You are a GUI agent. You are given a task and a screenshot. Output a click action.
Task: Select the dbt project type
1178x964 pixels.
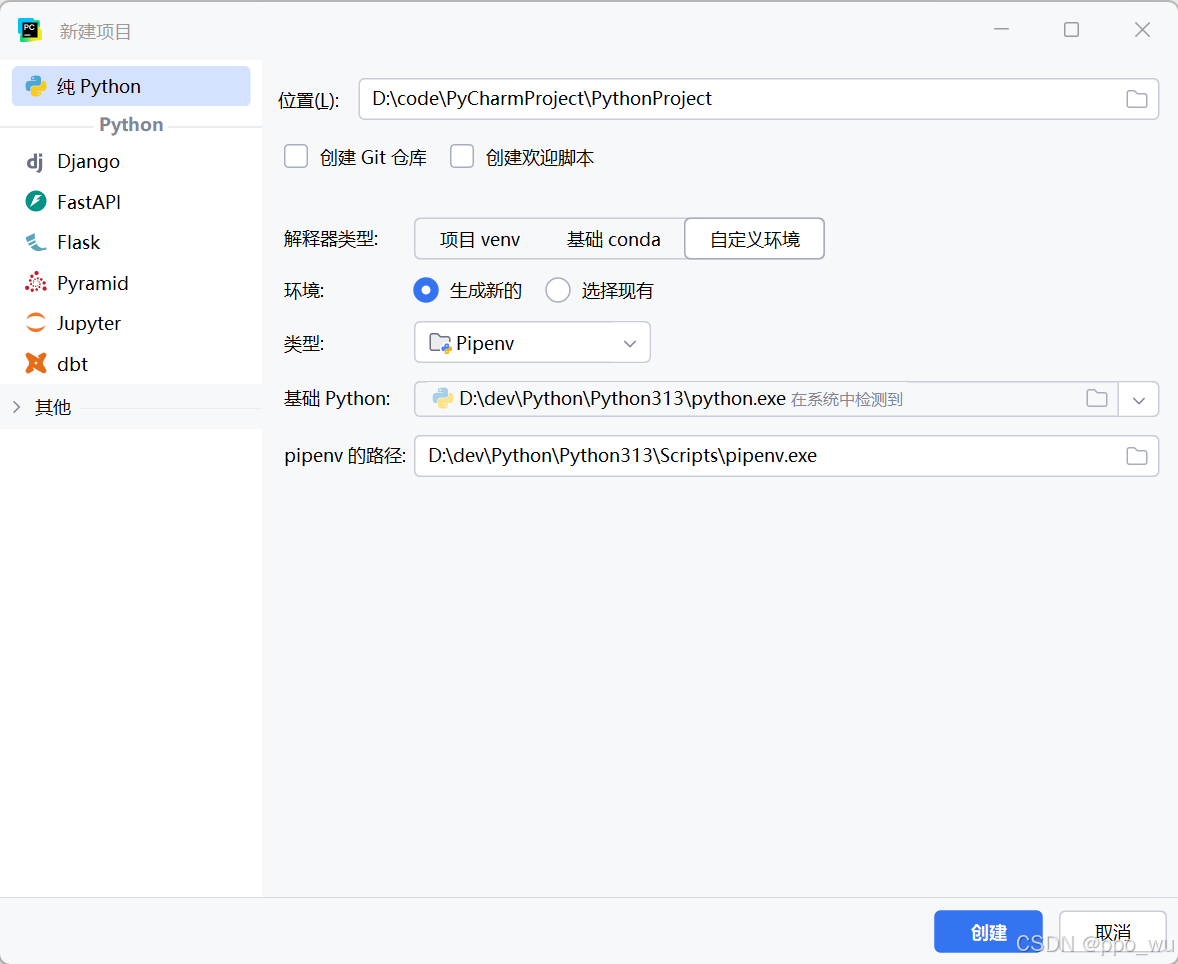pos(70,363)
